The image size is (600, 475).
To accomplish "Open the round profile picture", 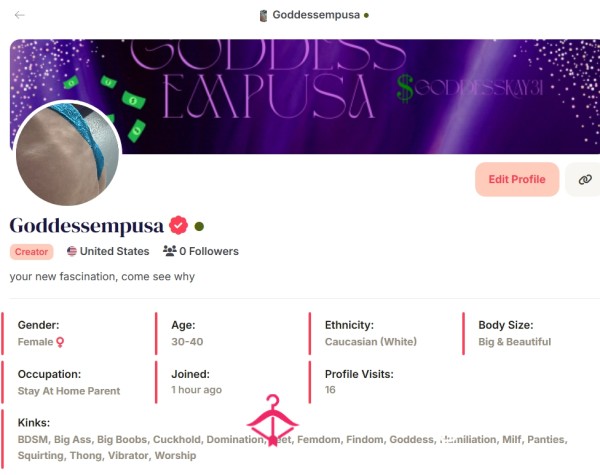I will [67, 153].
